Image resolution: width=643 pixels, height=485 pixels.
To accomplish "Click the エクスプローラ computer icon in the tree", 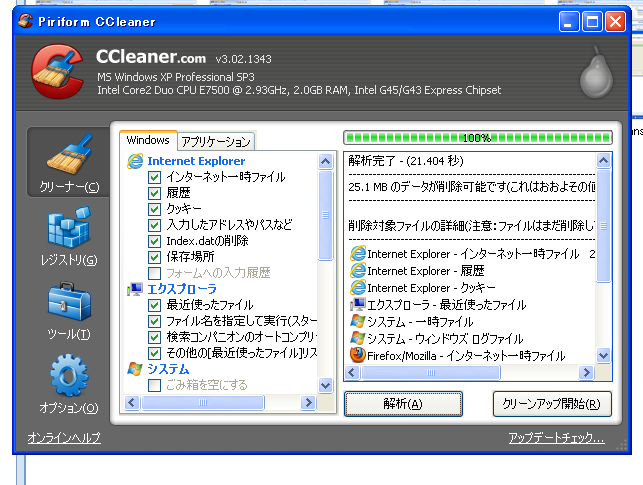I will (135, 289).
